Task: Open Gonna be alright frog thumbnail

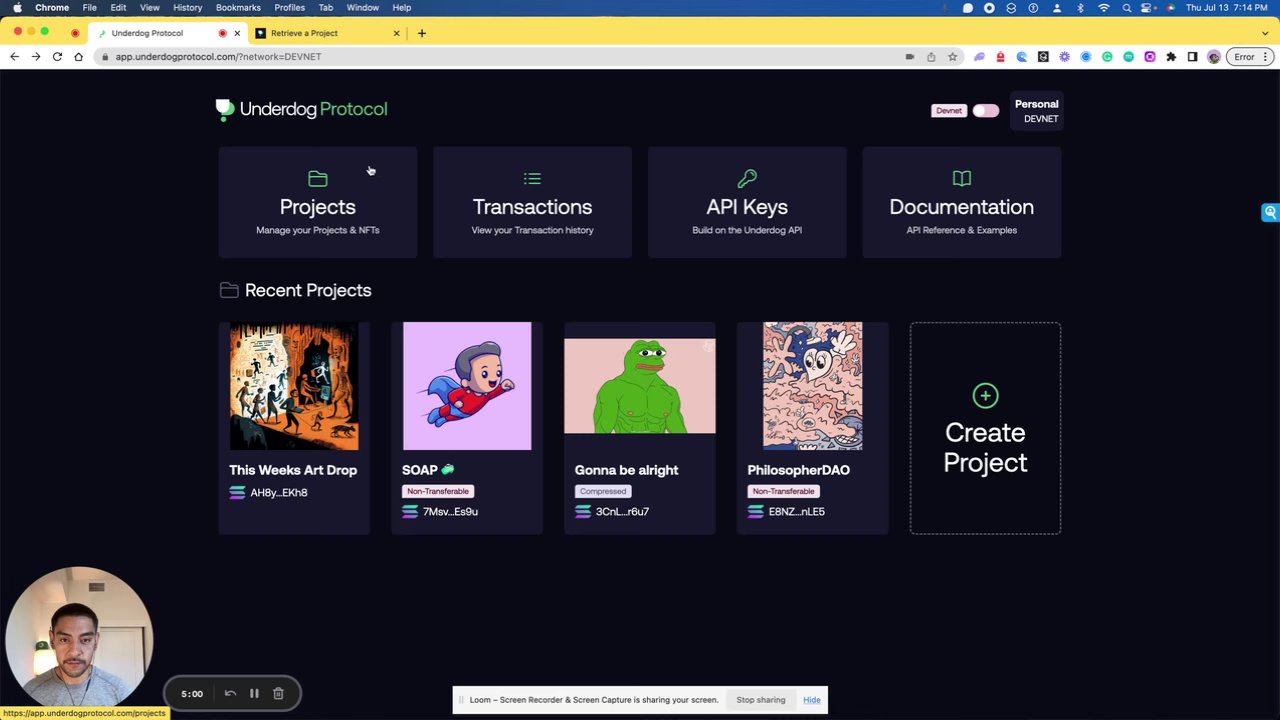Action: [640, 386]
